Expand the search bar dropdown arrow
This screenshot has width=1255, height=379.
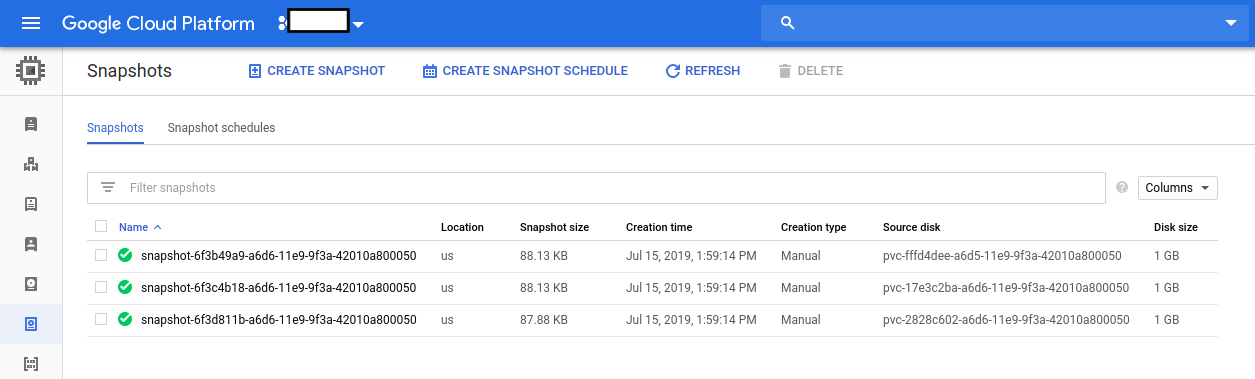click(x=1231, y=23)
